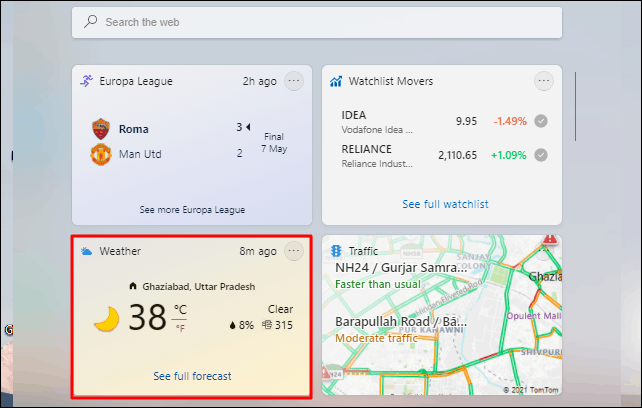
Task: Click the wind air quality icon
Action: (x=267, y=325)
